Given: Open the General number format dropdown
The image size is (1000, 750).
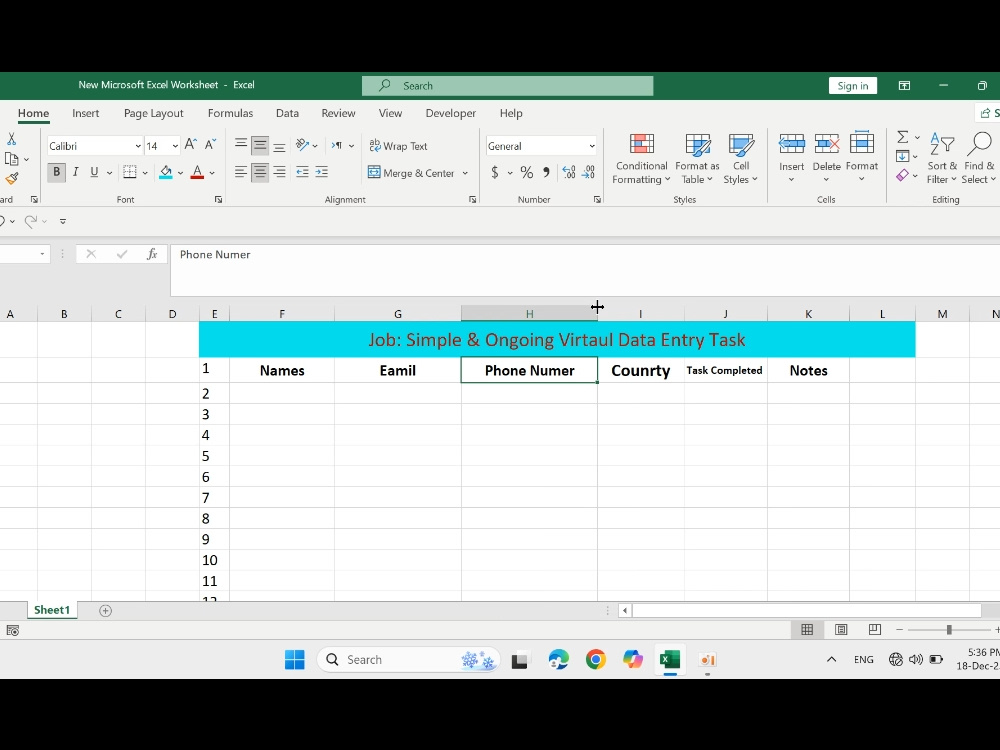Looking at the screenshot, I should coord(592,146).
